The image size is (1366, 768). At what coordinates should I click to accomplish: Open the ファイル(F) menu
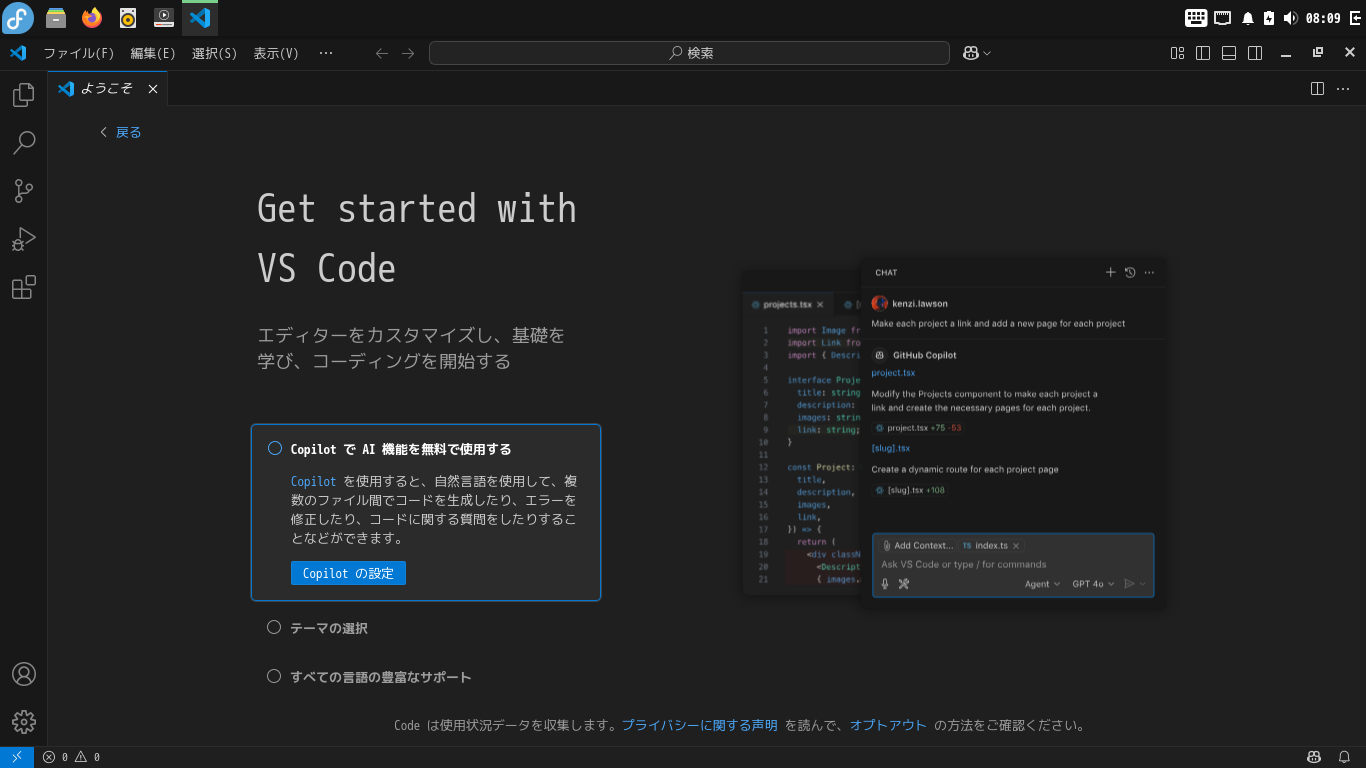(x=79, y=53)
